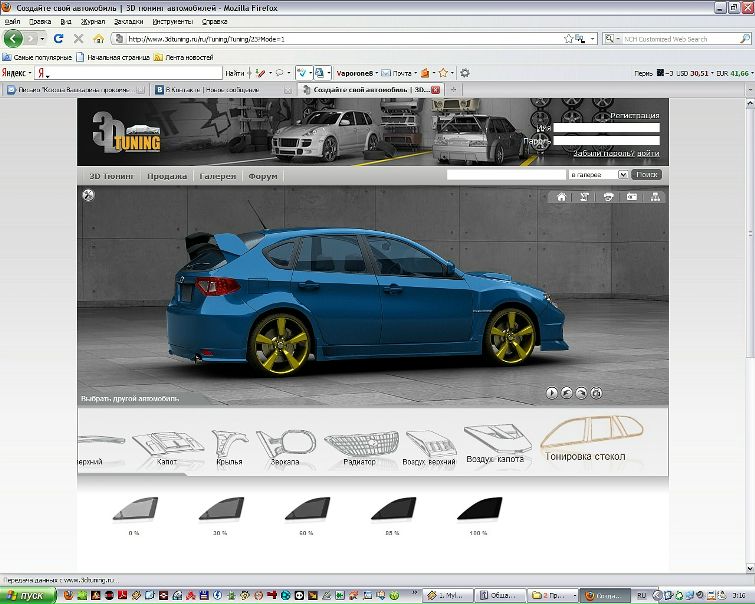Click the Поиск search button
Screen dimensions: 755x604
646,174
